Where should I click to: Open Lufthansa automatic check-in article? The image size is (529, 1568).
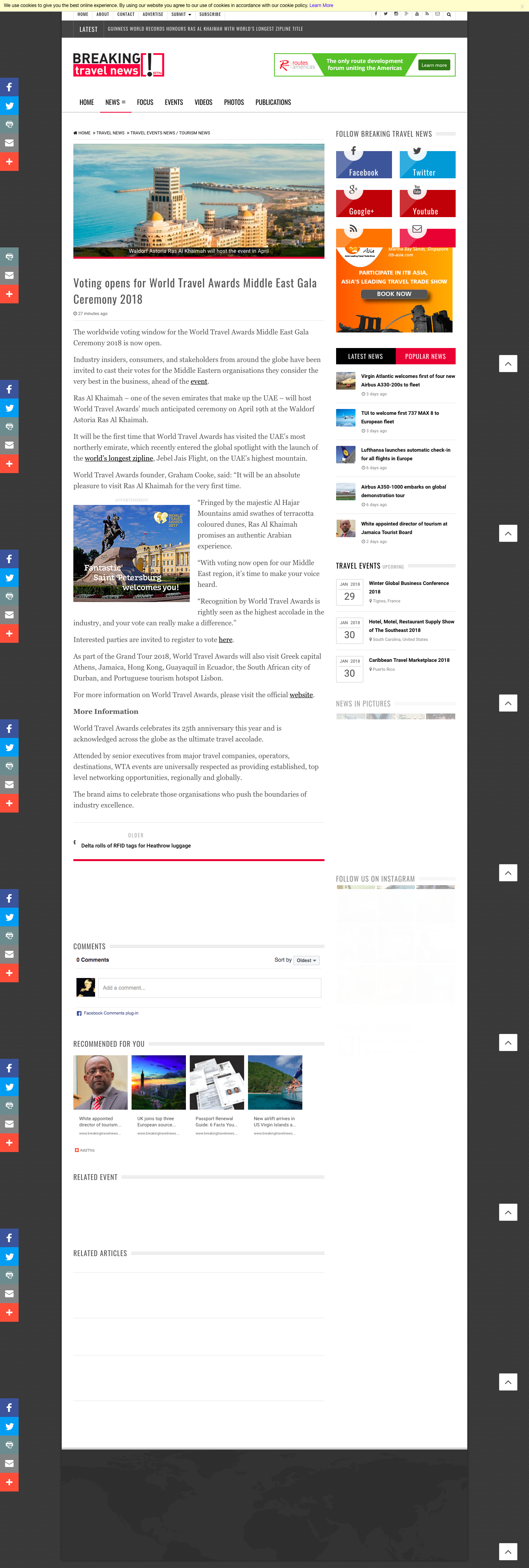tap(406, 454)
